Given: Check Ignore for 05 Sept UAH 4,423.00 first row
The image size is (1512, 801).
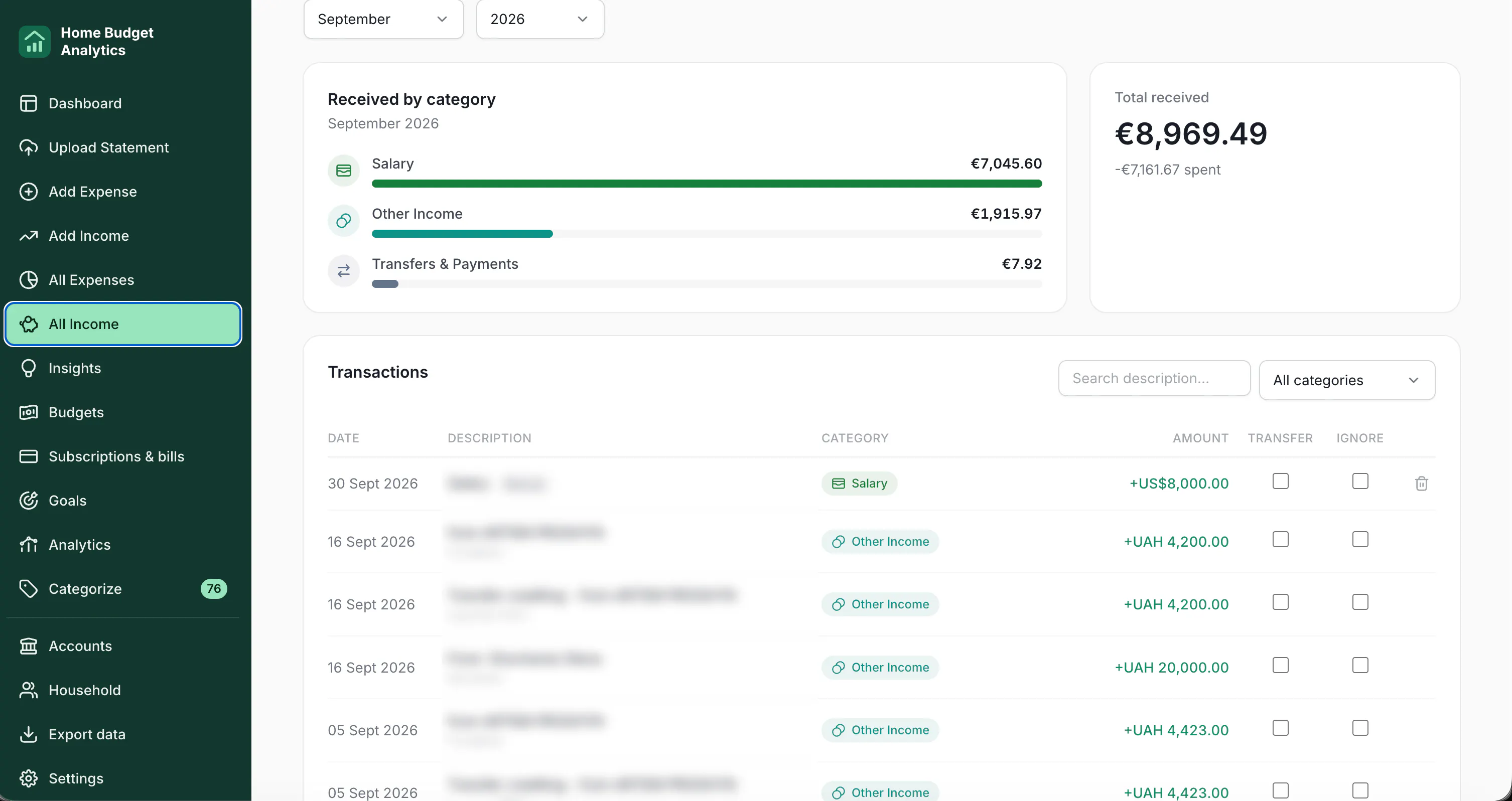Looking at the screenshot, I should click(1360, 728).
